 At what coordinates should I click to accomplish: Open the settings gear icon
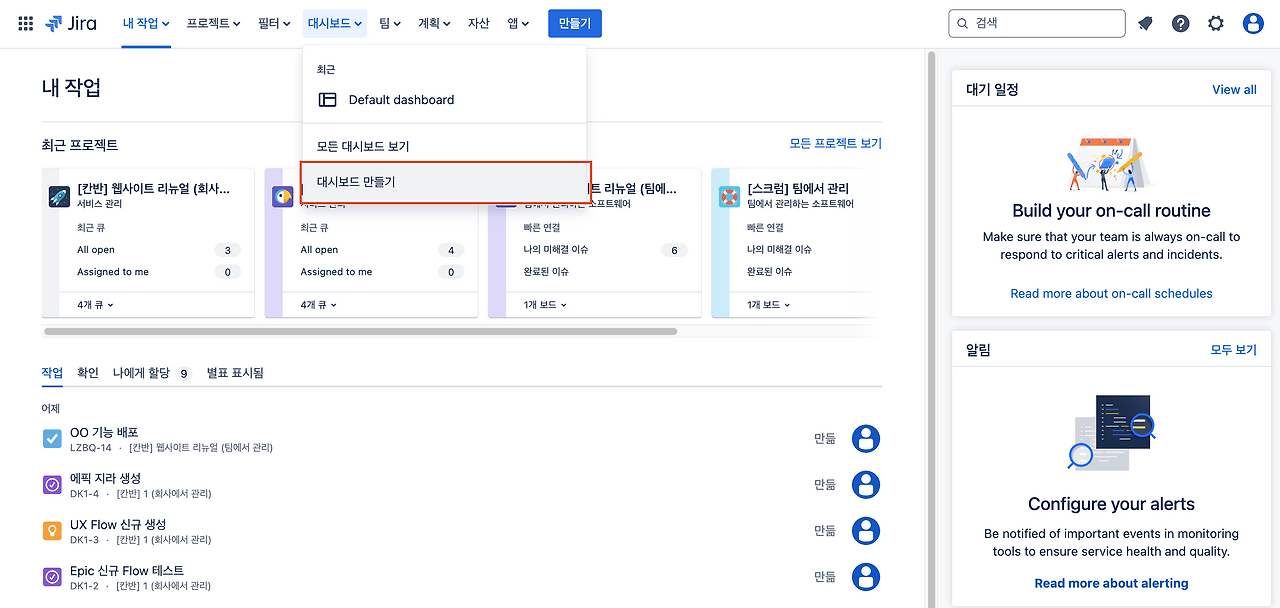(x=1215, y=22)
